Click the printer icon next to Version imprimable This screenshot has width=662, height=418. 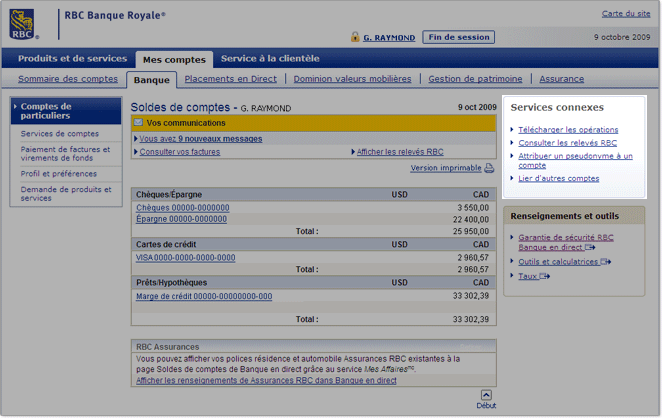pyautogui.click(x=489, y=168)
